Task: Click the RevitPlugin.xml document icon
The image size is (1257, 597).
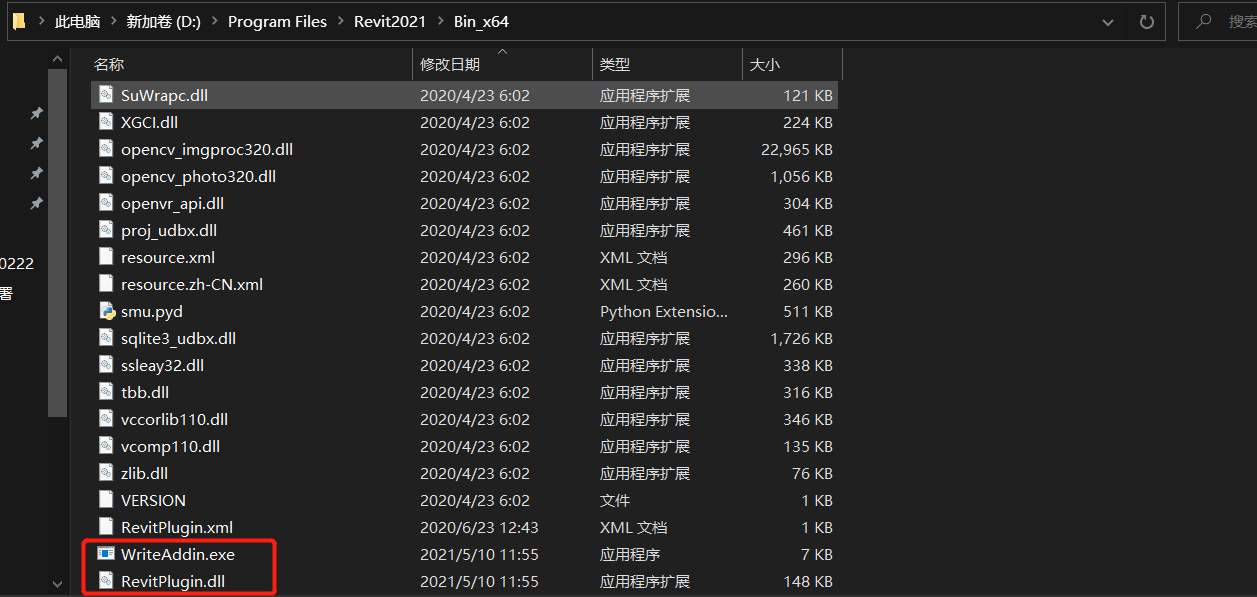Action: click(x=106, y=527)
